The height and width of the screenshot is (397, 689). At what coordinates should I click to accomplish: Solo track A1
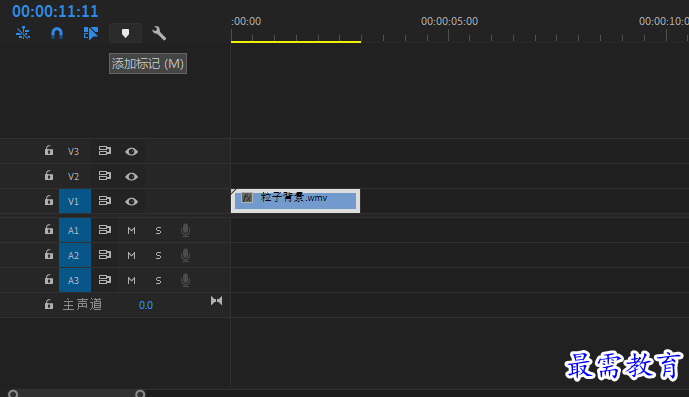[x=158, y=230]
